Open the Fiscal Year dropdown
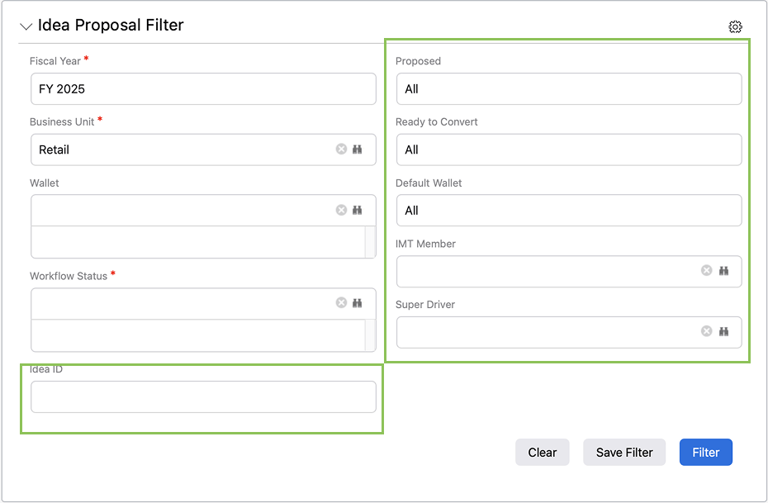This screenshot has height=503, width=768. tap(203, 89)
